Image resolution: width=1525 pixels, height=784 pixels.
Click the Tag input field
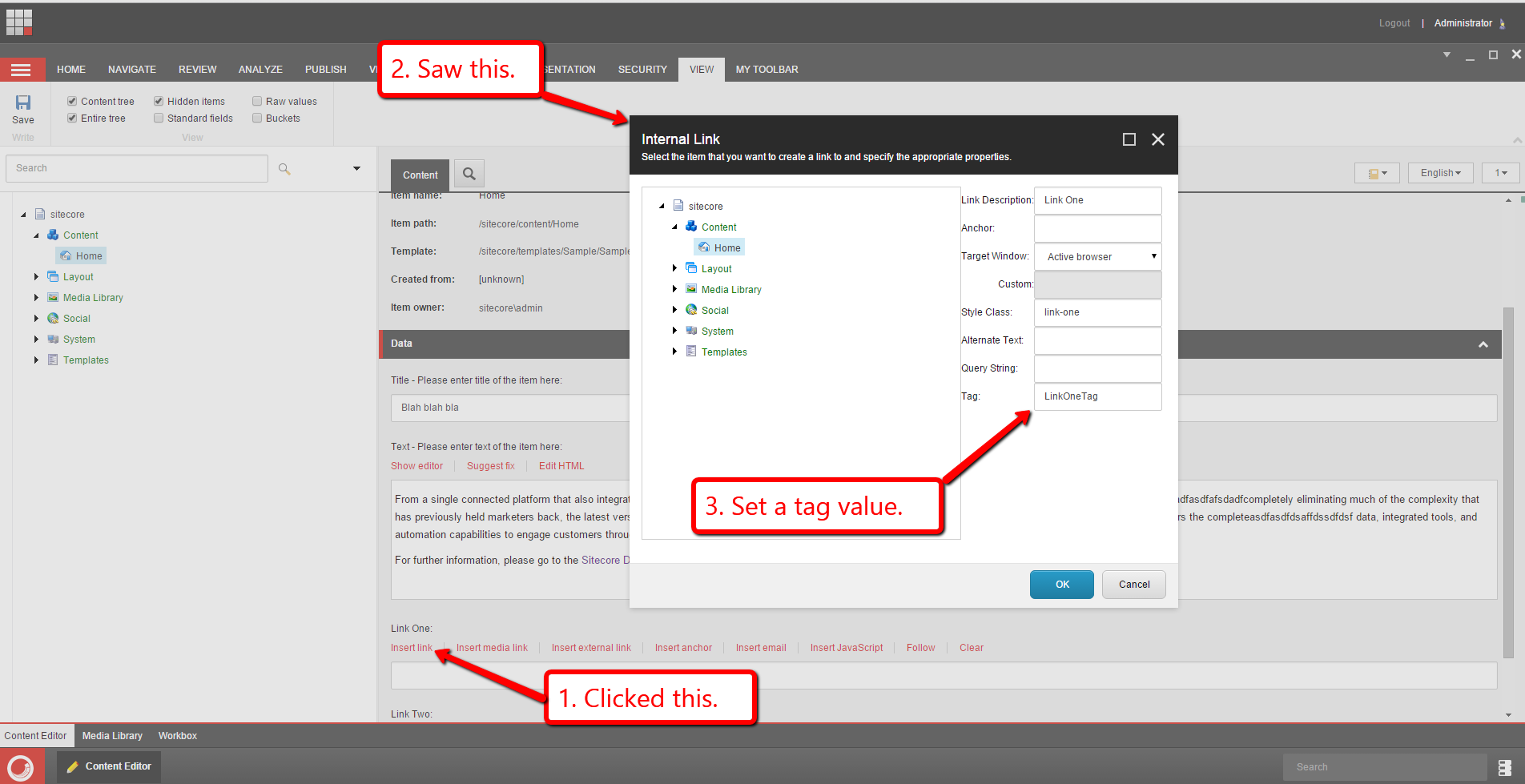1097,396
